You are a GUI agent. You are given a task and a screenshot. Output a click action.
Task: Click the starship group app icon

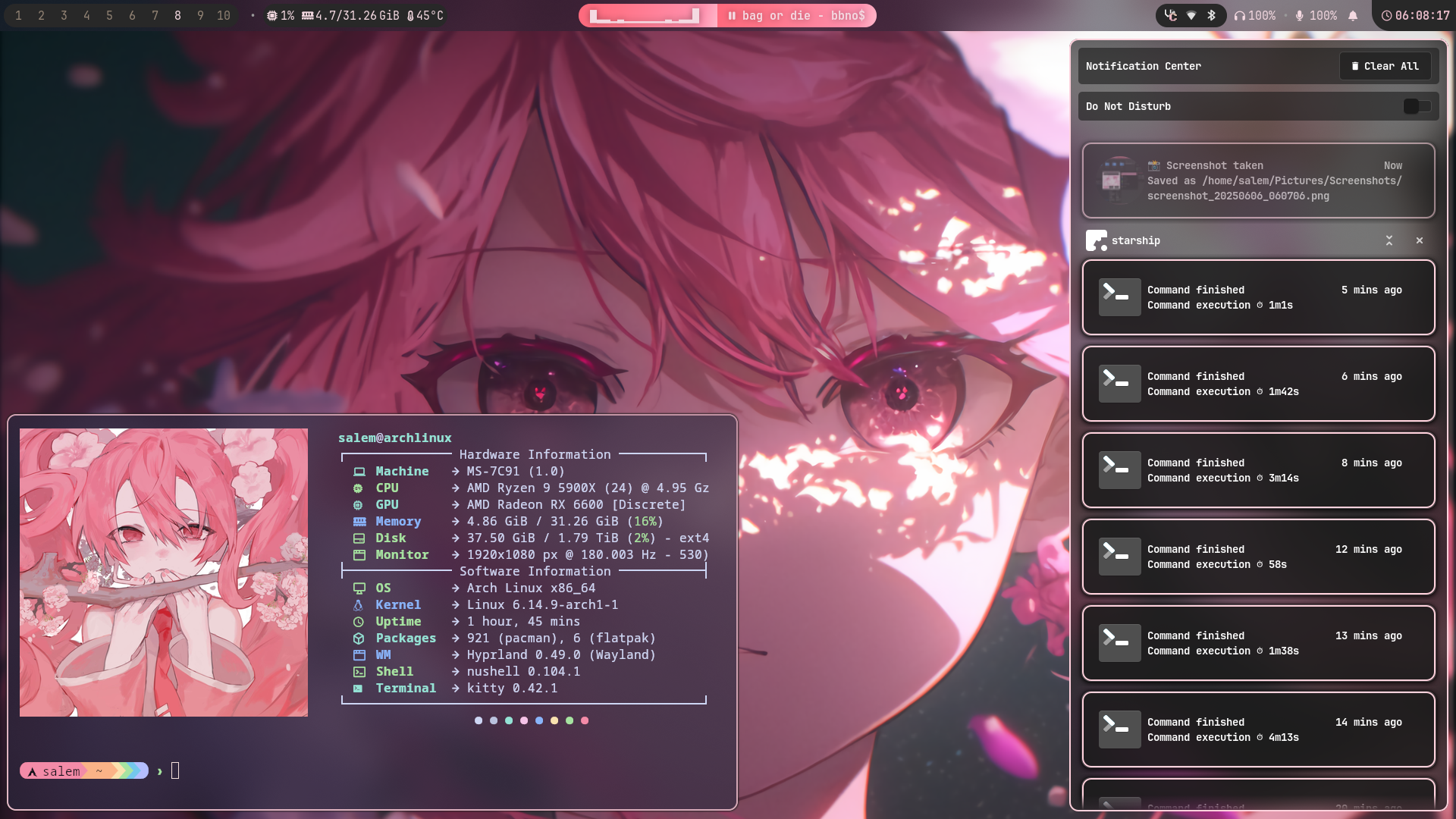1097,240
